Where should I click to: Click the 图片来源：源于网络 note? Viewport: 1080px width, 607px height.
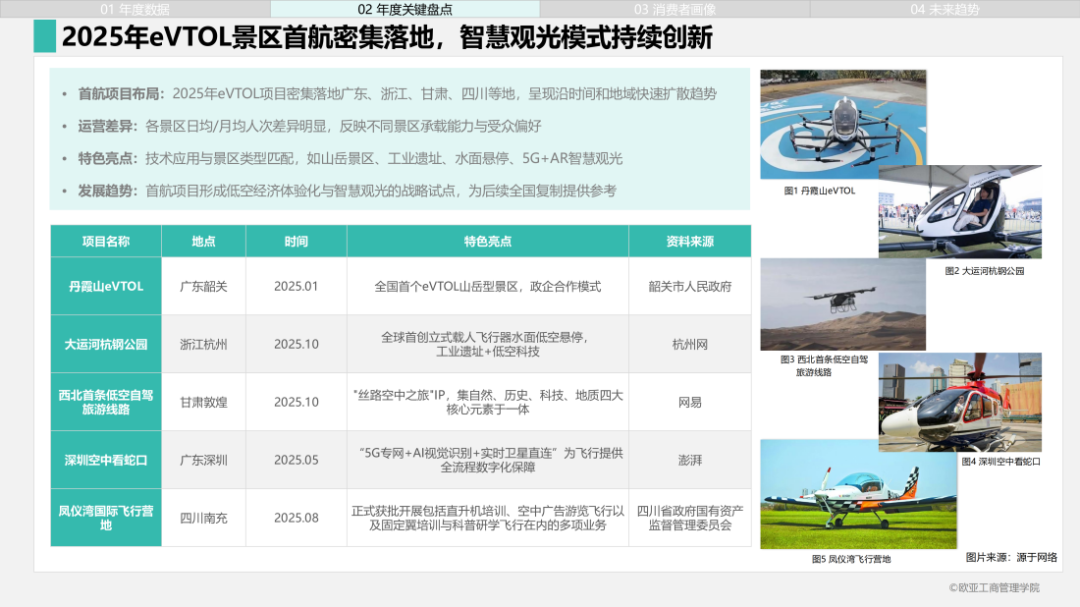[1011, 557]
